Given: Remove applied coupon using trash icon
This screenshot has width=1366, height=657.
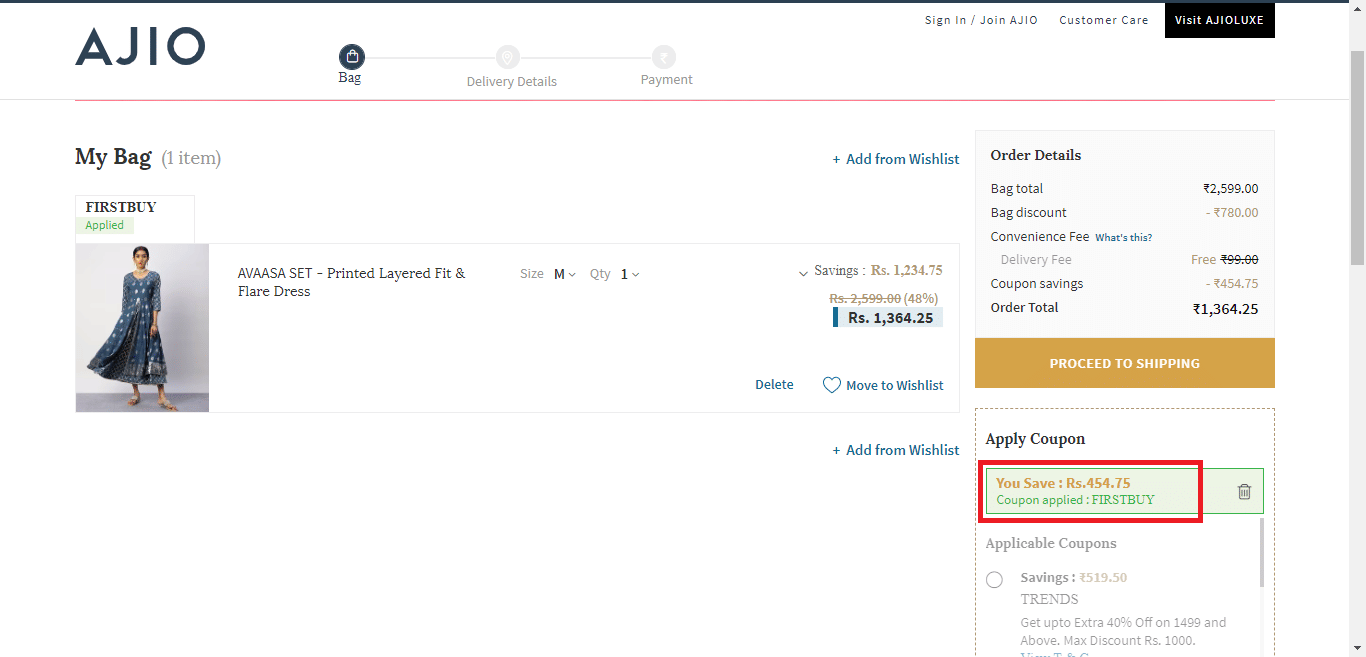Looking at the screenshot, I should [x=1243, y=490].
